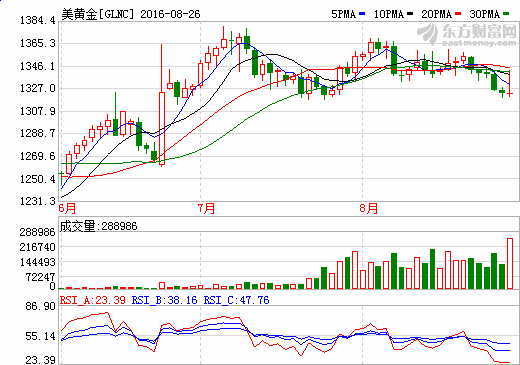Screen dimensions: 520x365
Task: Click the tallest red volume bar at right end
Action: click(510, 263)
